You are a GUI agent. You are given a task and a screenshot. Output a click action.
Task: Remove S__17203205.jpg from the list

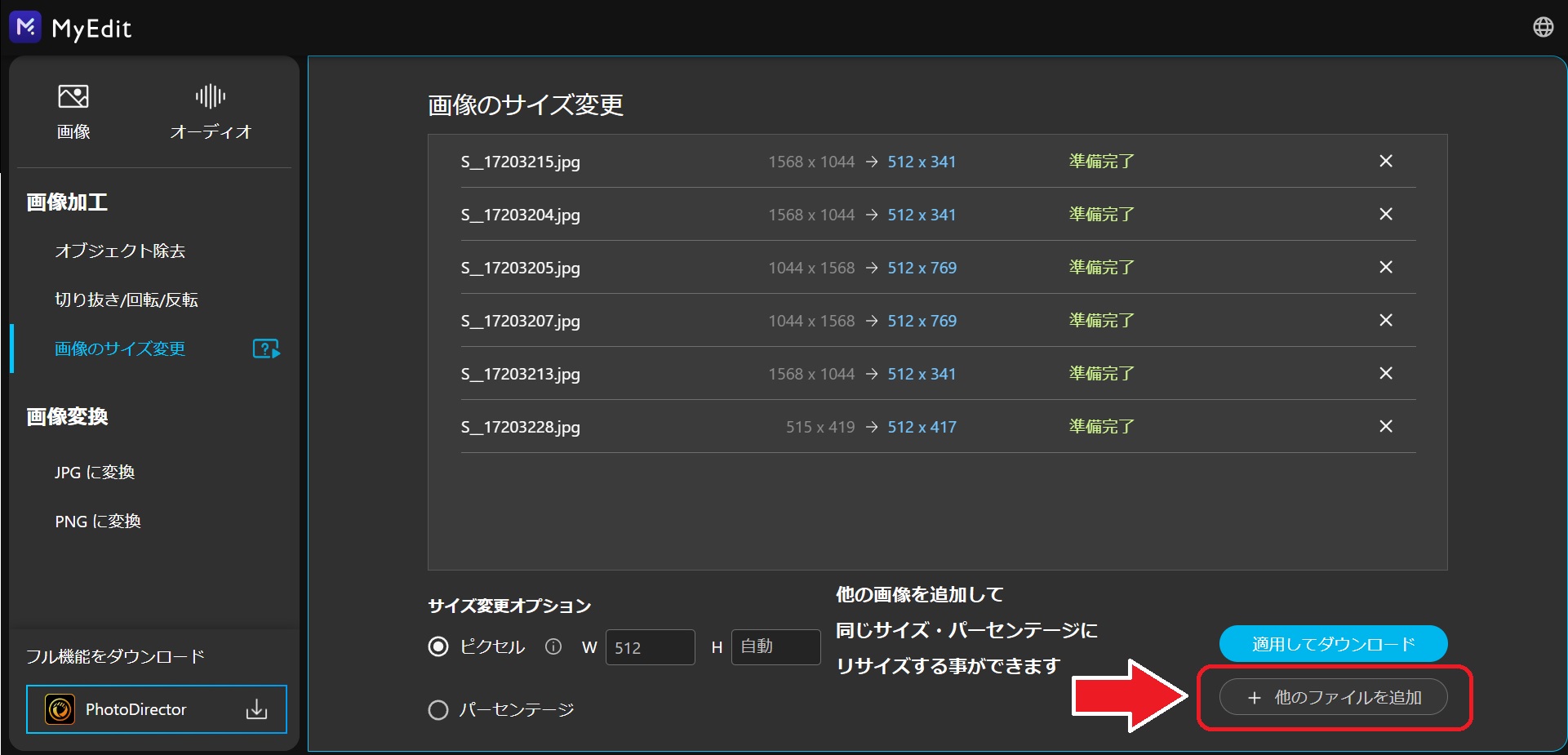click(x=1386, y=267)
